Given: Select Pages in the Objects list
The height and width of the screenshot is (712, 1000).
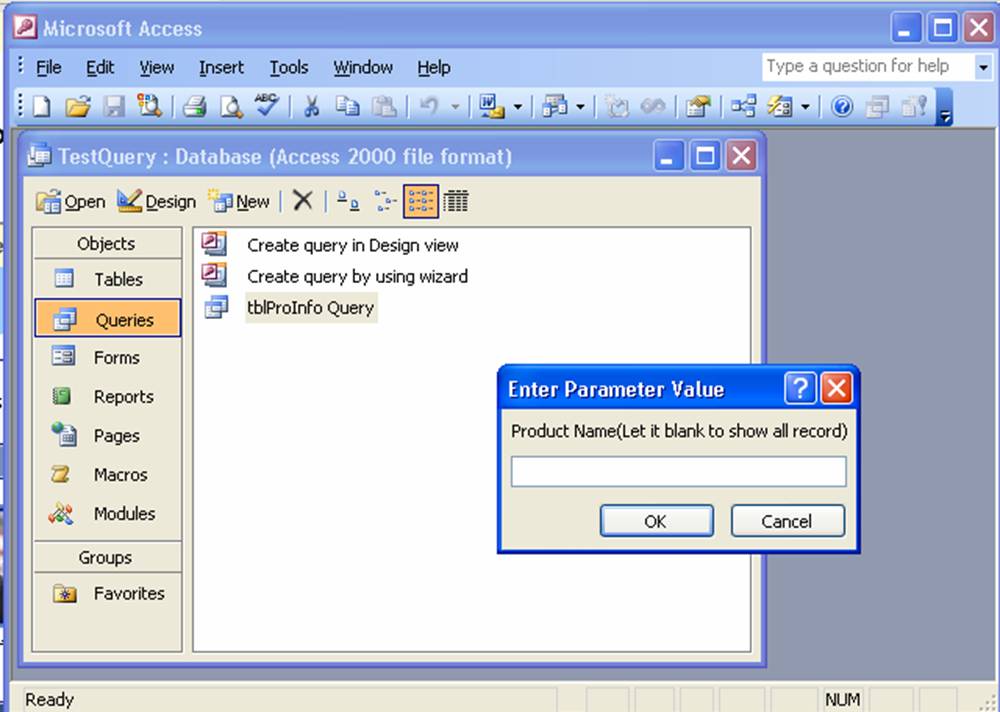Looking at the screenshot, I should coord(107,436).
